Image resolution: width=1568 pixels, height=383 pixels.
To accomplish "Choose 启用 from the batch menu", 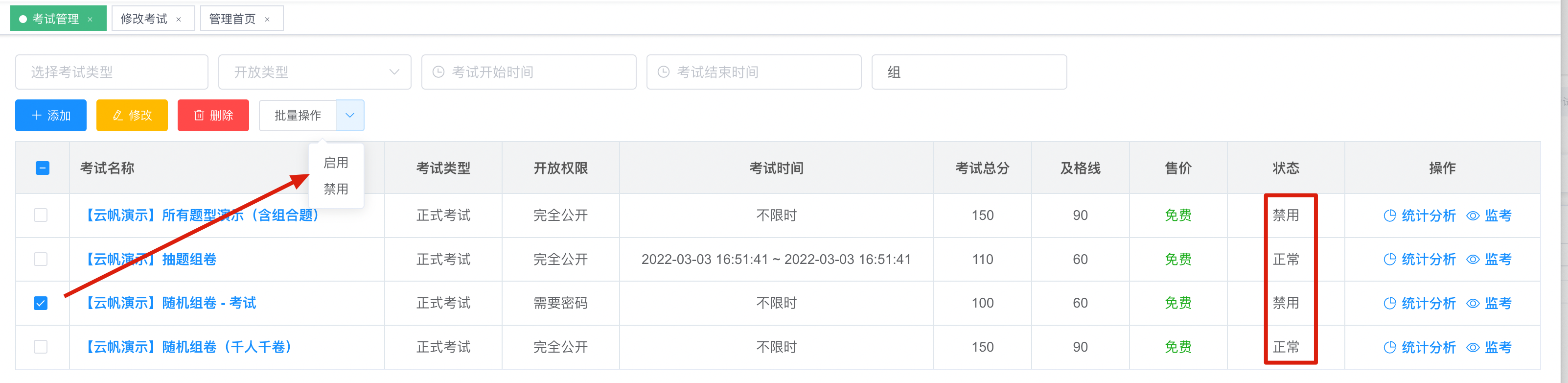I will [x=336, y=163].
